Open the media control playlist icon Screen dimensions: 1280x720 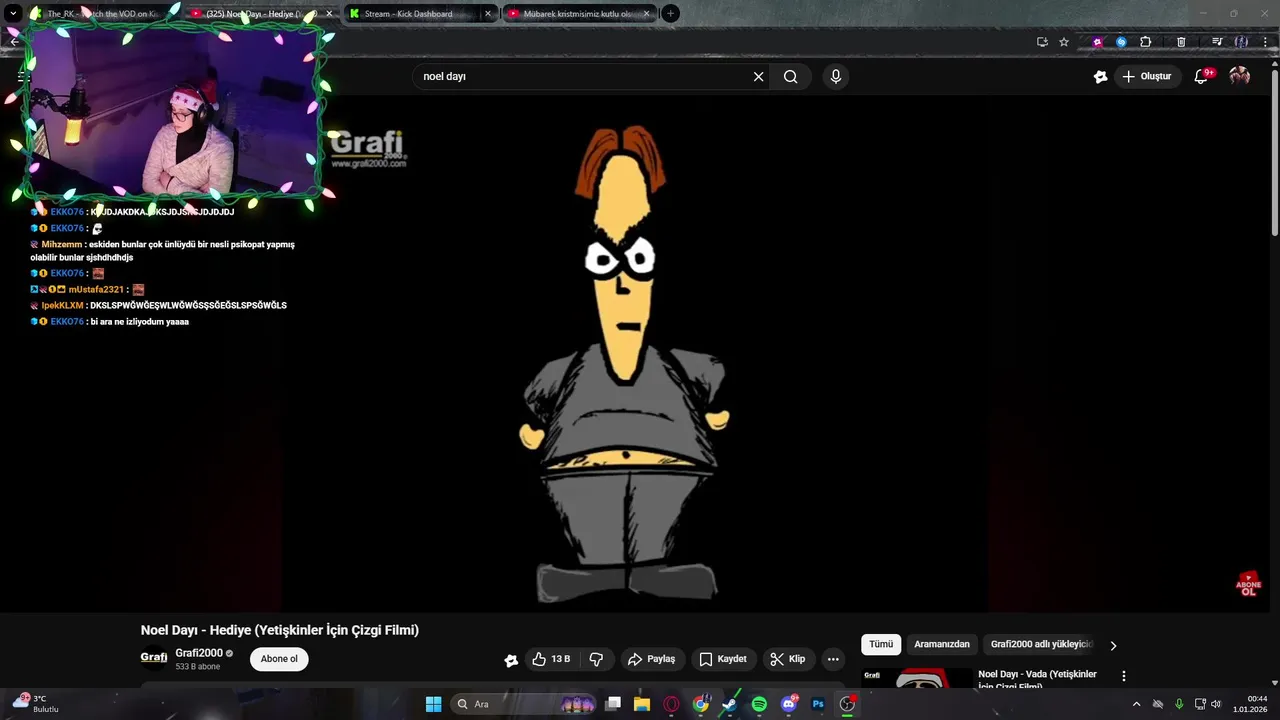[x=1217, y=42]
